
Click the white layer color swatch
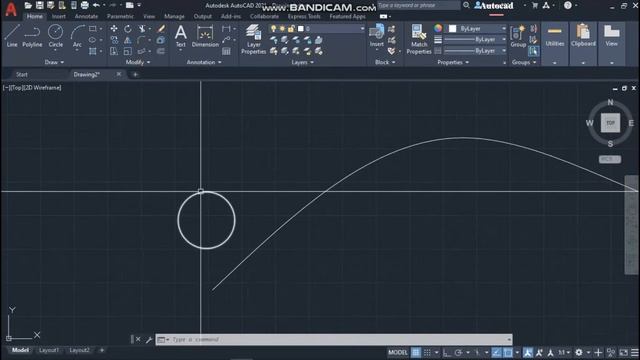(x=301, y=29)
